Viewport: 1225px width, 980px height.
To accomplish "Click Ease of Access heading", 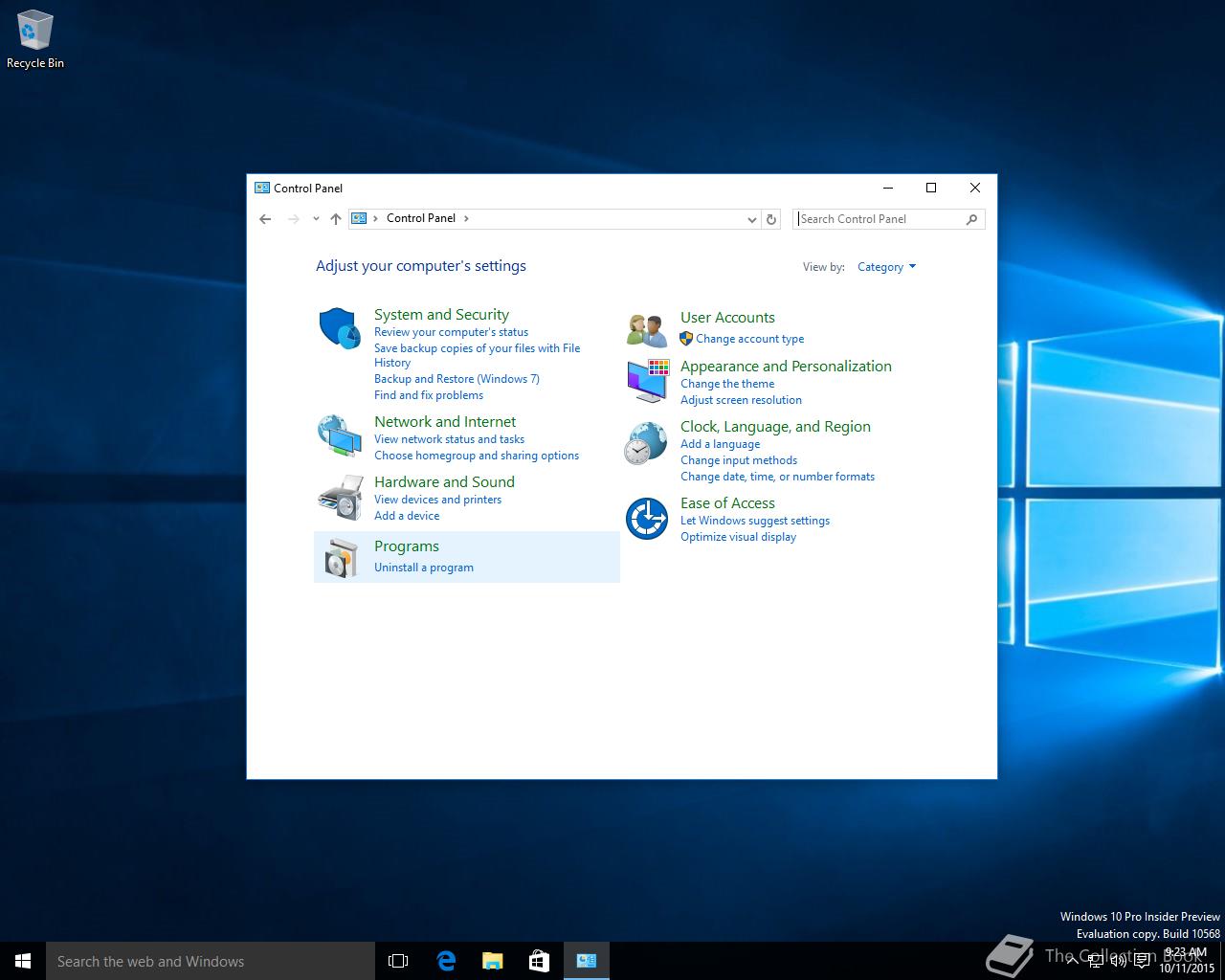I will tap(727, 503).
